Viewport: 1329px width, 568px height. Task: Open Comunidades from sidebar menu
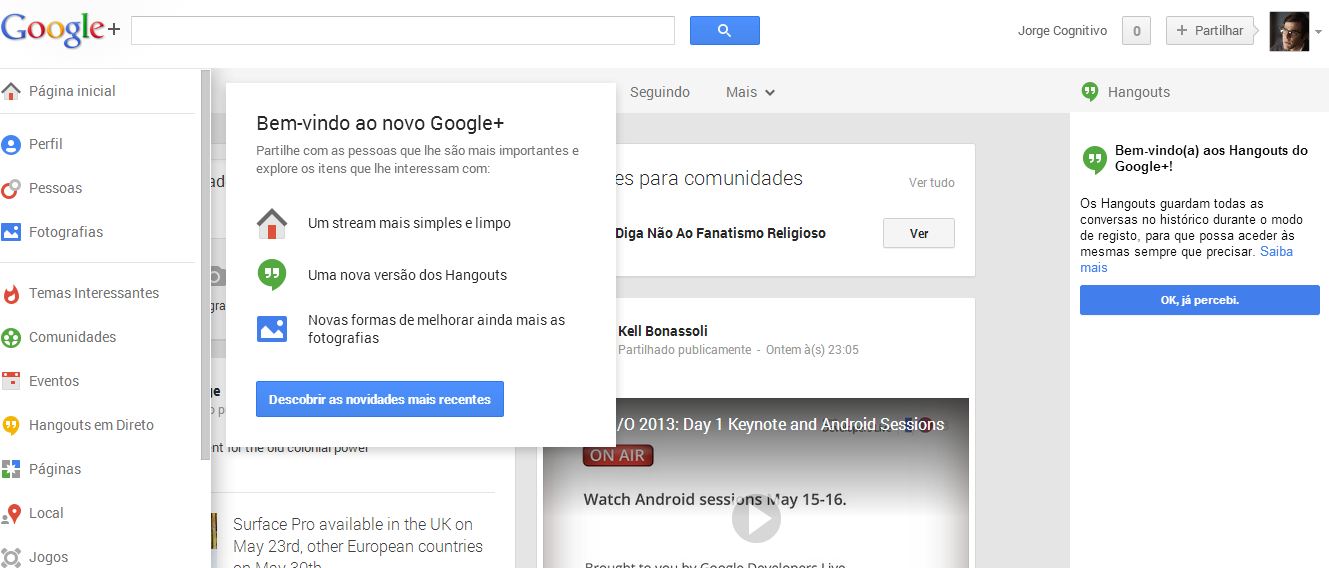click(73, 337)
